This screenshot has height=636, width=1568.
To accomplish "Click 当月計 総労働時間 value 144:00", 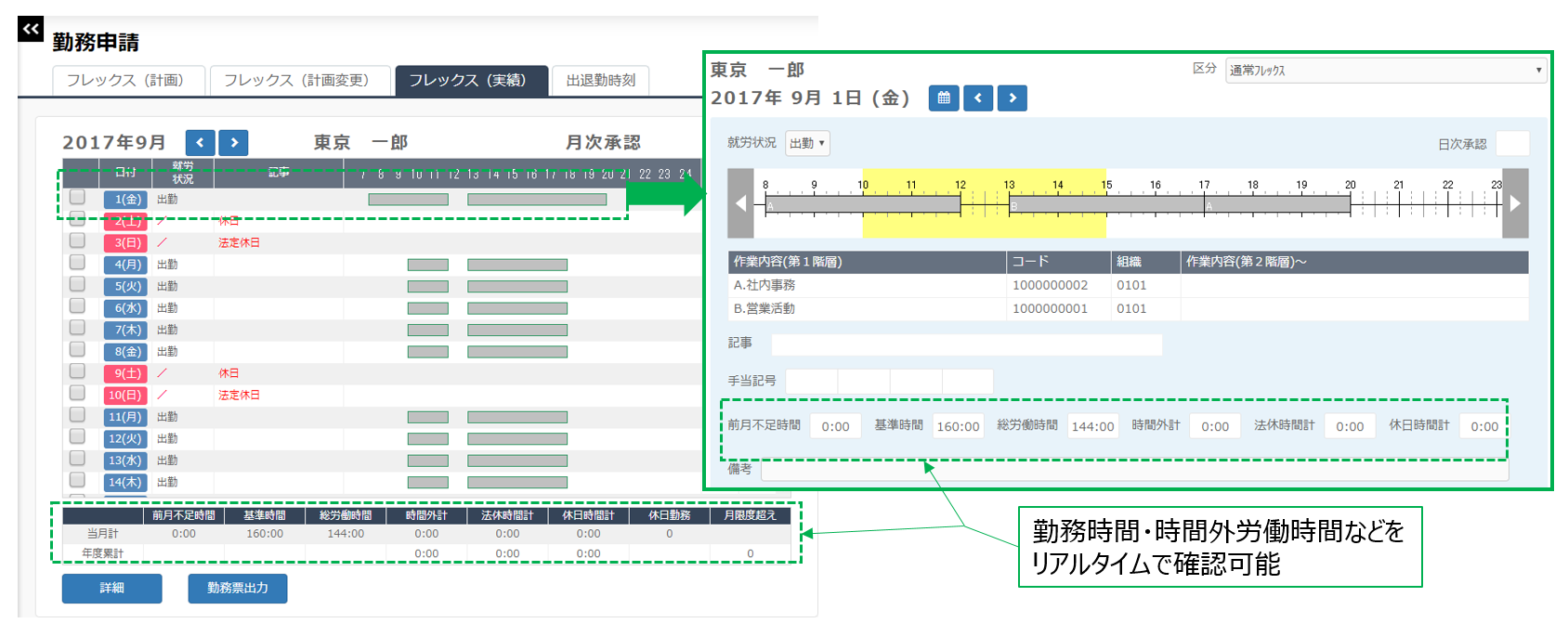I will 346,534.
